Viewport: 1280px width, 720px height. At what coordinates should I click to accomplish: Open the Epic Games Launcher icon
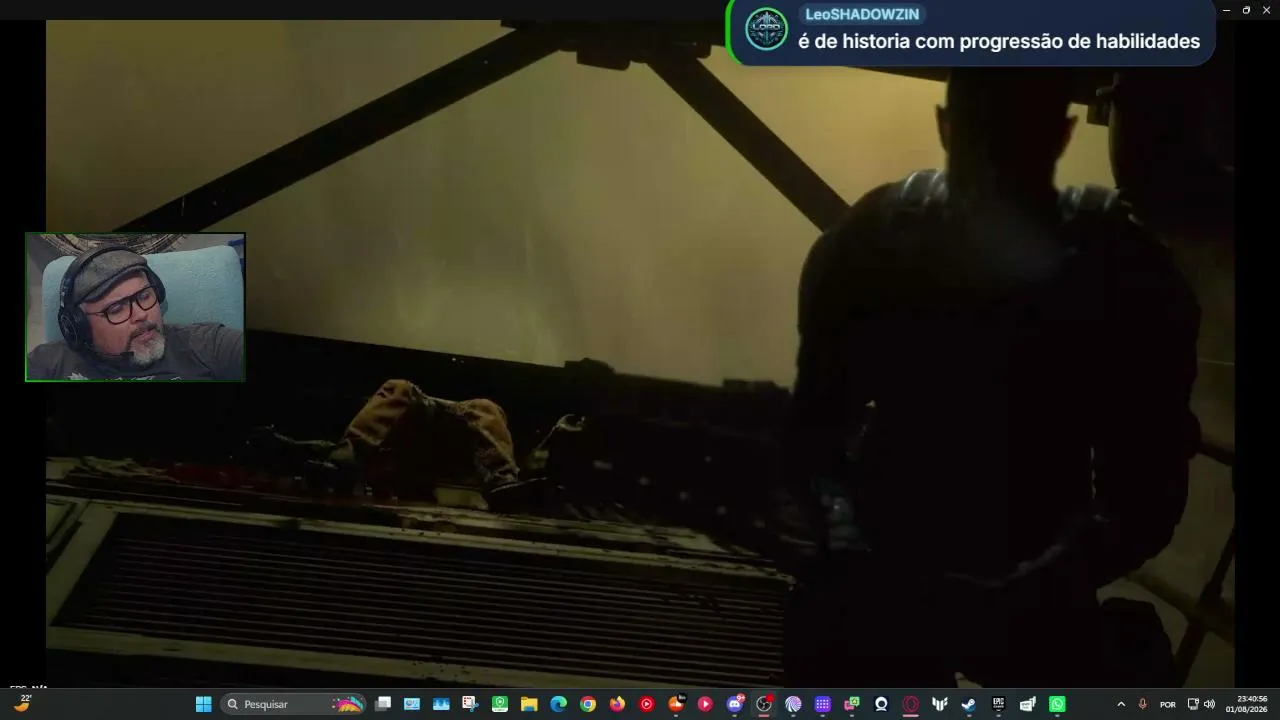coord(998,704)
